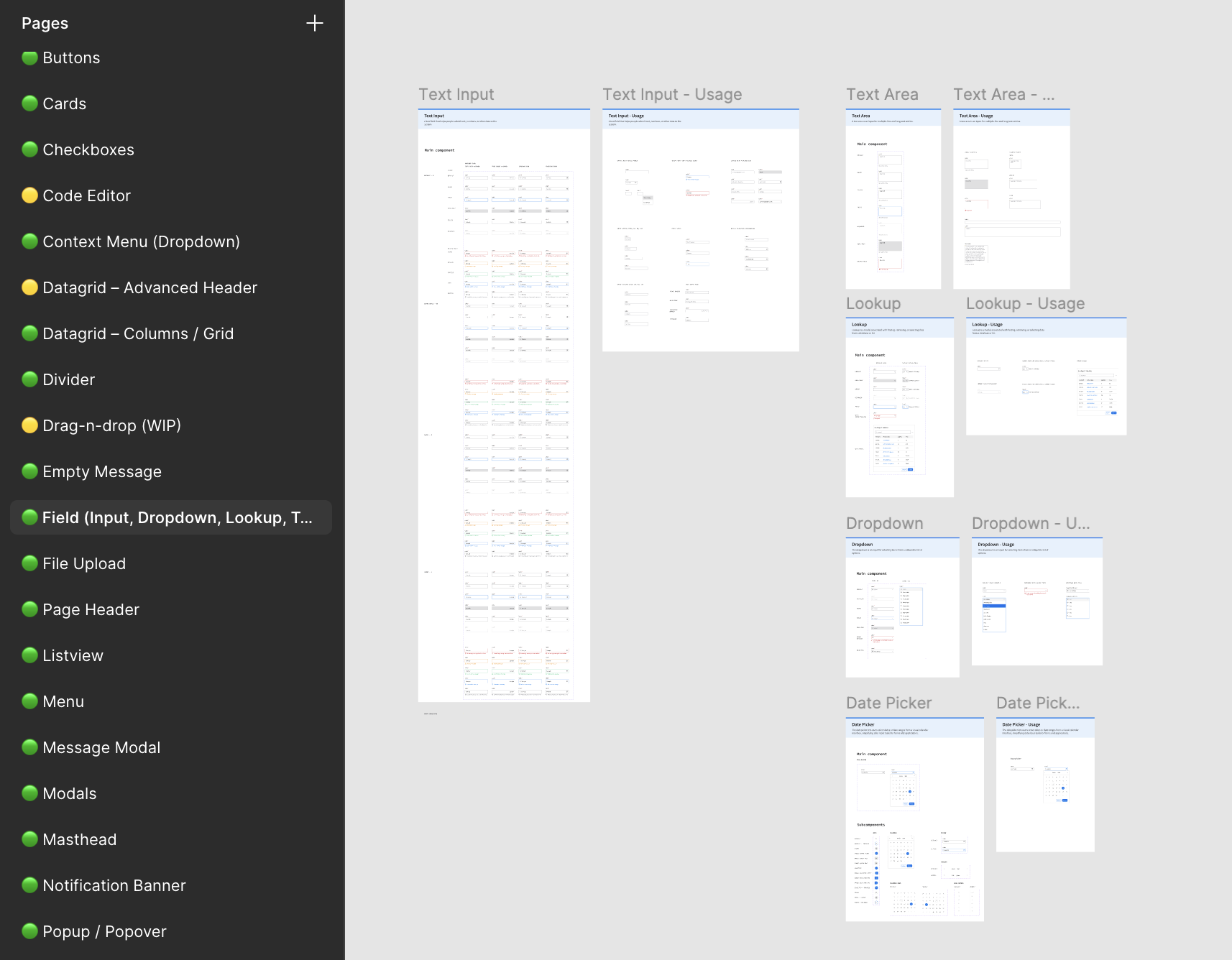Click green dot beside Empty Message
Screen dimensions: 1232x960
(x=29, y=471)
